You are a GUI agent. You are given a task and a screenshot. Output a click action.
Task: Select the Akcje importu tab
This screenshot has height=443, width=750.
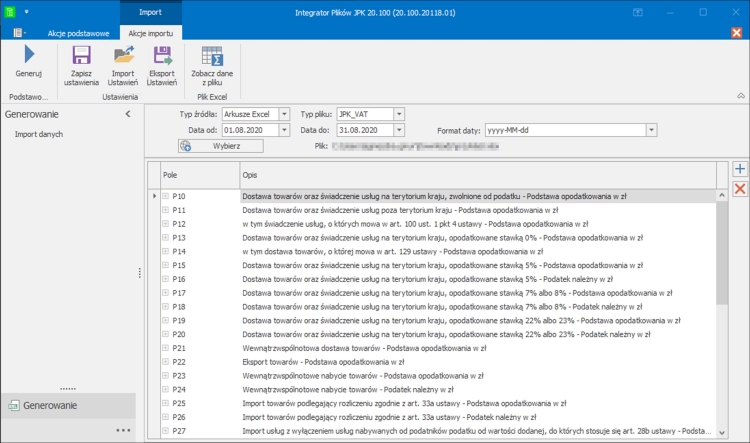pos(151,33)
